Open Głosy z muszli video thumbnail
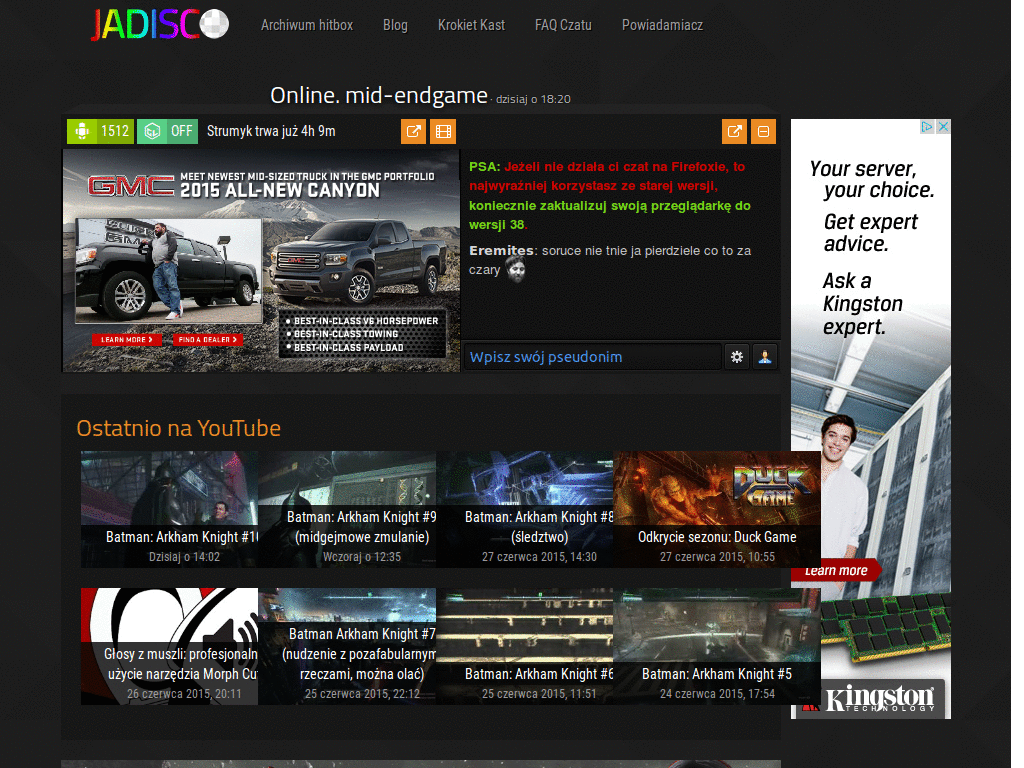Viewport: 1024px width, 768px height. pyautogui.click(x=170, y=647)
